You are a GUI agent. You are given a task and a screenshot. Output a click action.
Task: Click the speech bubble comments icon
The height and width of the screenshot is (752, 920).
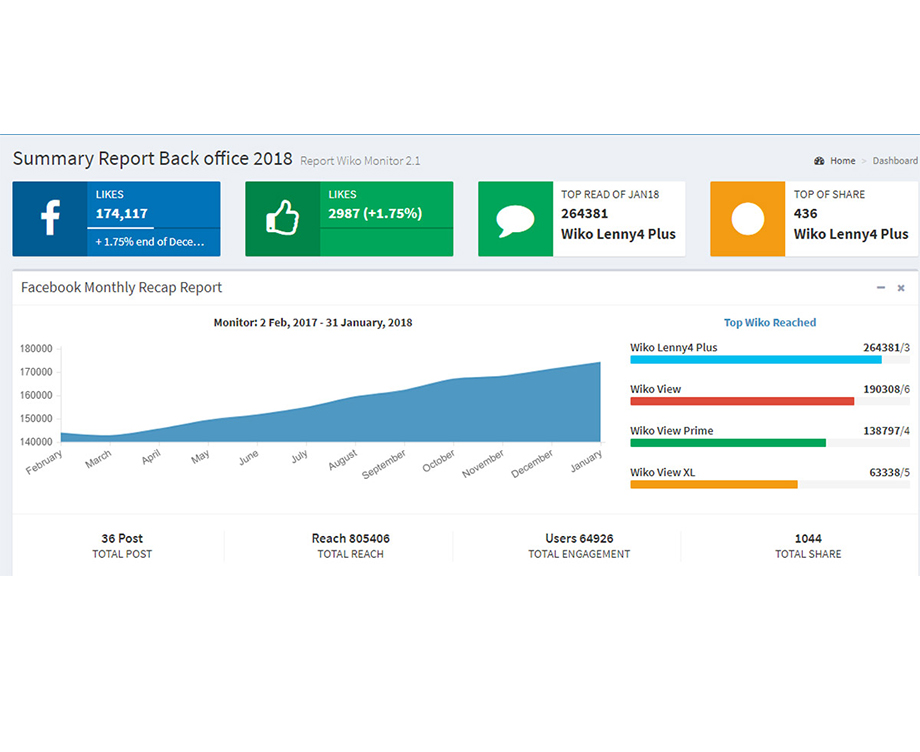[x=515, y=221]
